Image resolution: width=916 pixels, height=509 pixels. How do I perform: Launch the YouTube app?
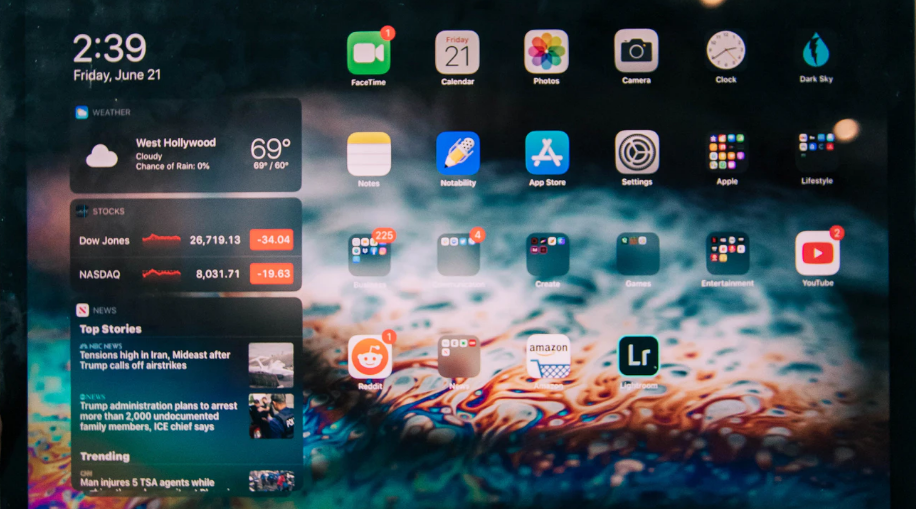pyautogui.click(x=817, y=254)
